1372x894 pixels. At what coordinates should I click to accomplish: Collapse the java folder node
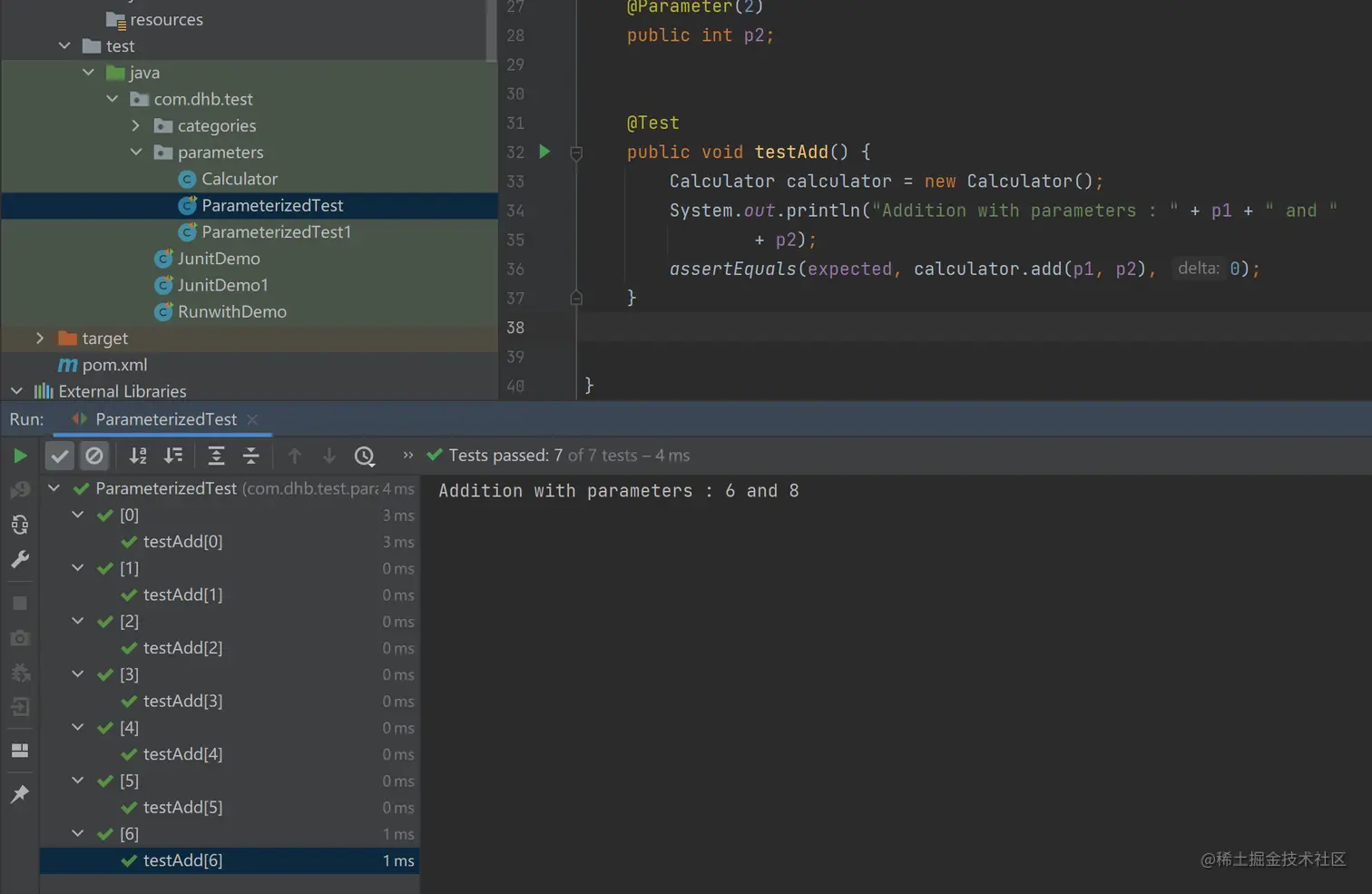88,72
